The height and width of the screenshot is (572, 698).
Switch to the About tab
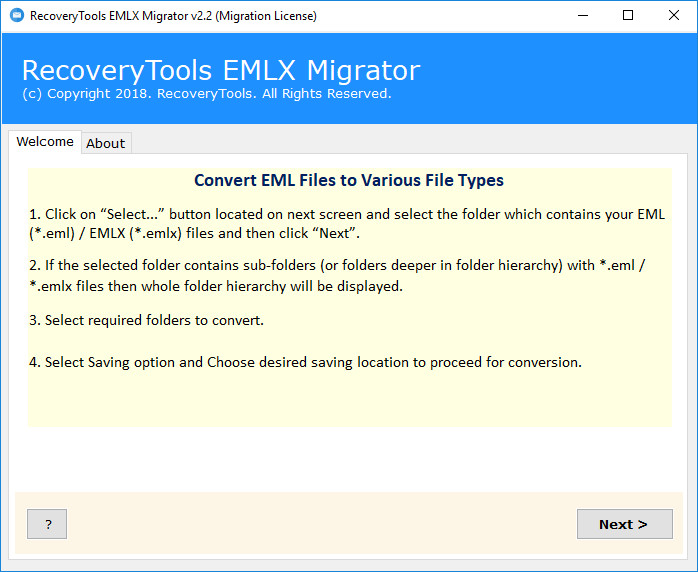pyautogui.click(x=106, y=143)
